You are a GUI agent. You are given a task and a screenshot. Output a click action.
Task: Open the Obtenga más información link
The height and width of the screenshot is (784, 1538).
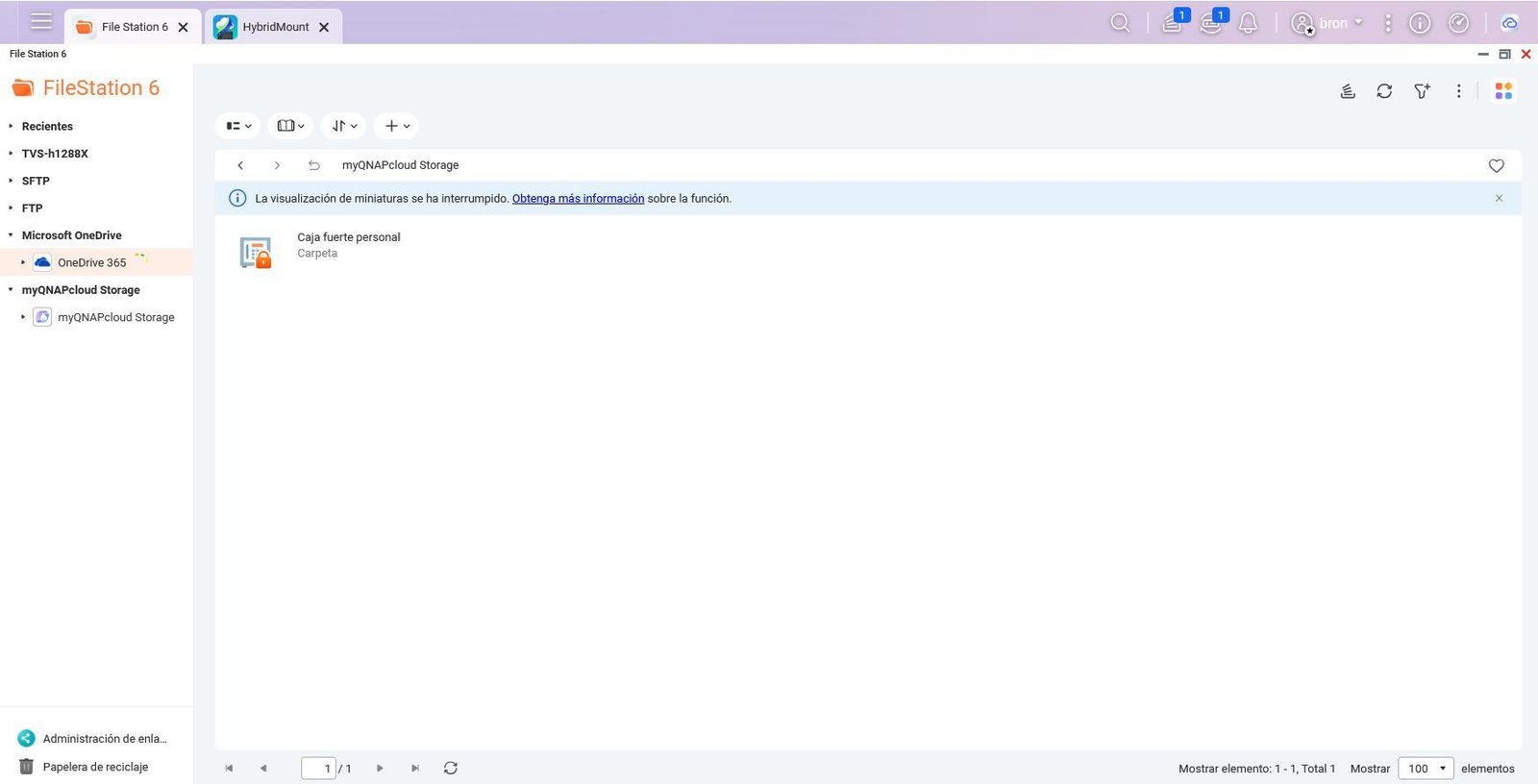578,199
